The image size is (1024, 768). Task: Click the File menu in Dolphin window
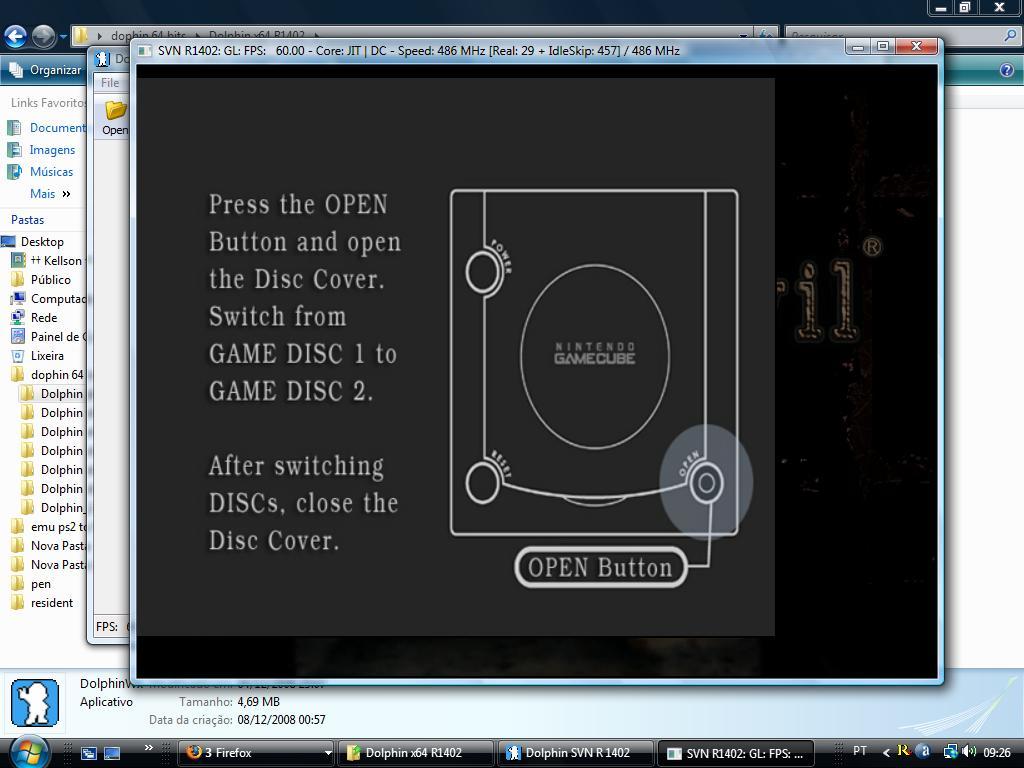coord(110,82)
